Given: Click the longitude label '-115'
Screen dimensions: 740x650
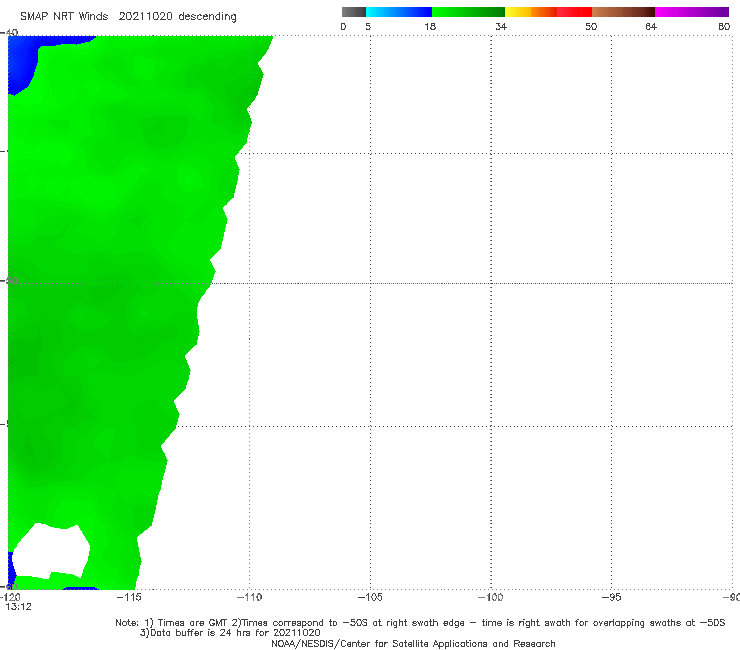Looking at the screenshot, I should click(x=129, y=597).
